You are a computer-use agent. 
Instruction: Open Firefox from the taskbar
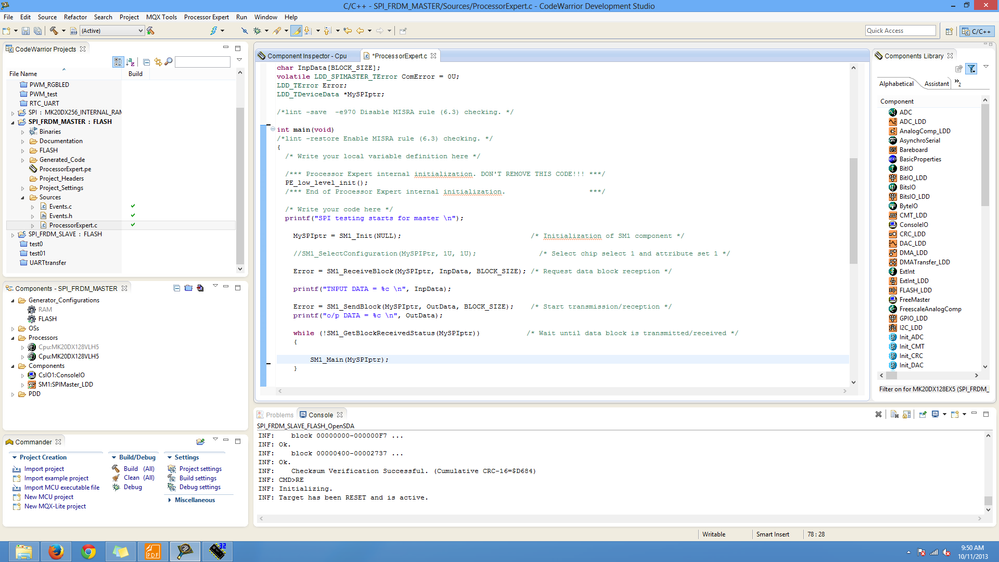[x=56, y=551]
